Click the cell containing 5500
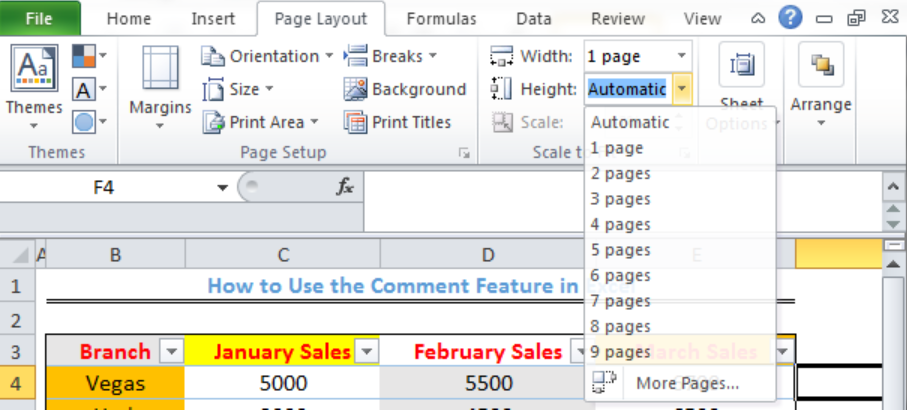Screen dimensions: 908x414 488,383
